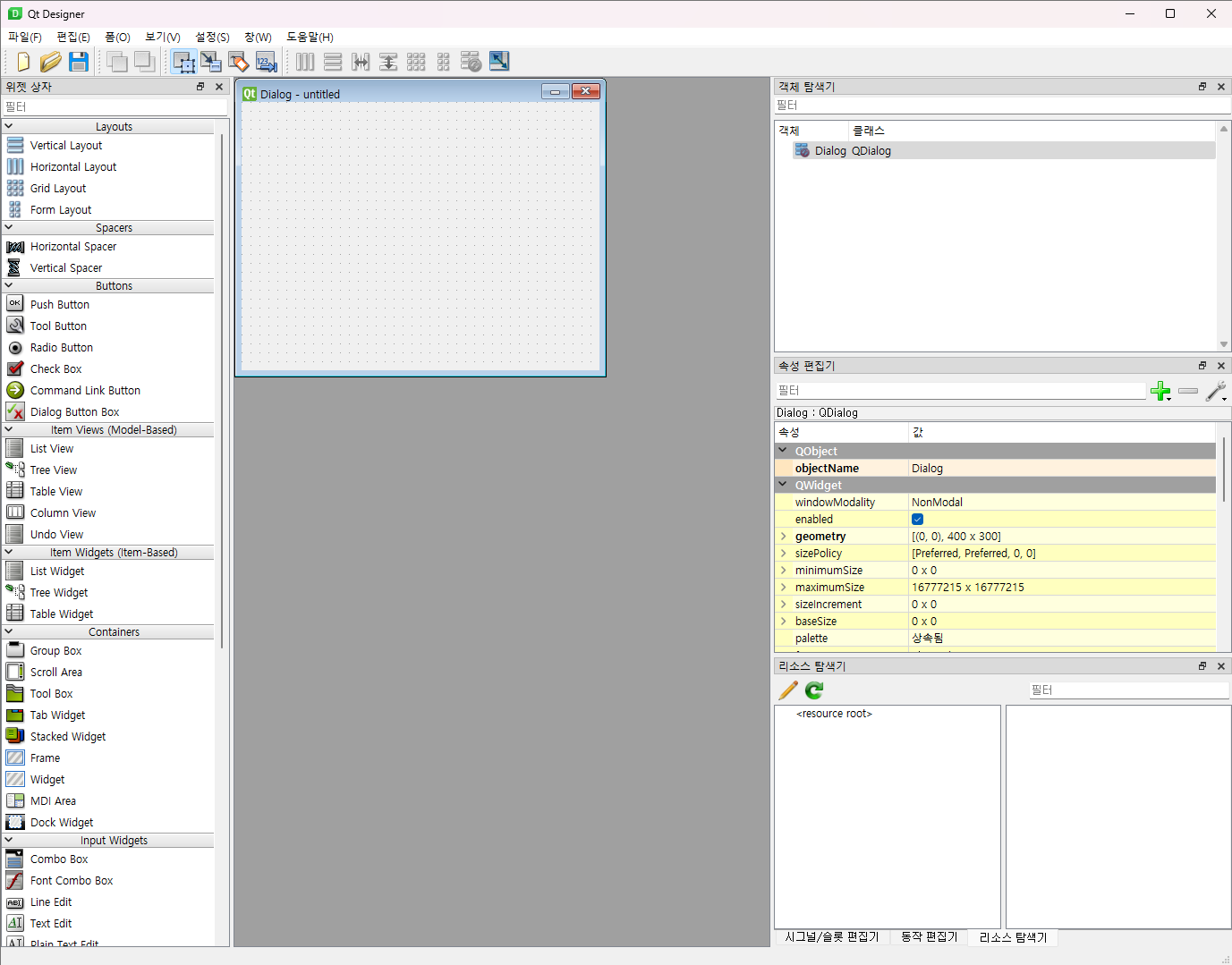Collapse the Layouts category
The image size is (1232, 965).
click(x=9, y=126)
